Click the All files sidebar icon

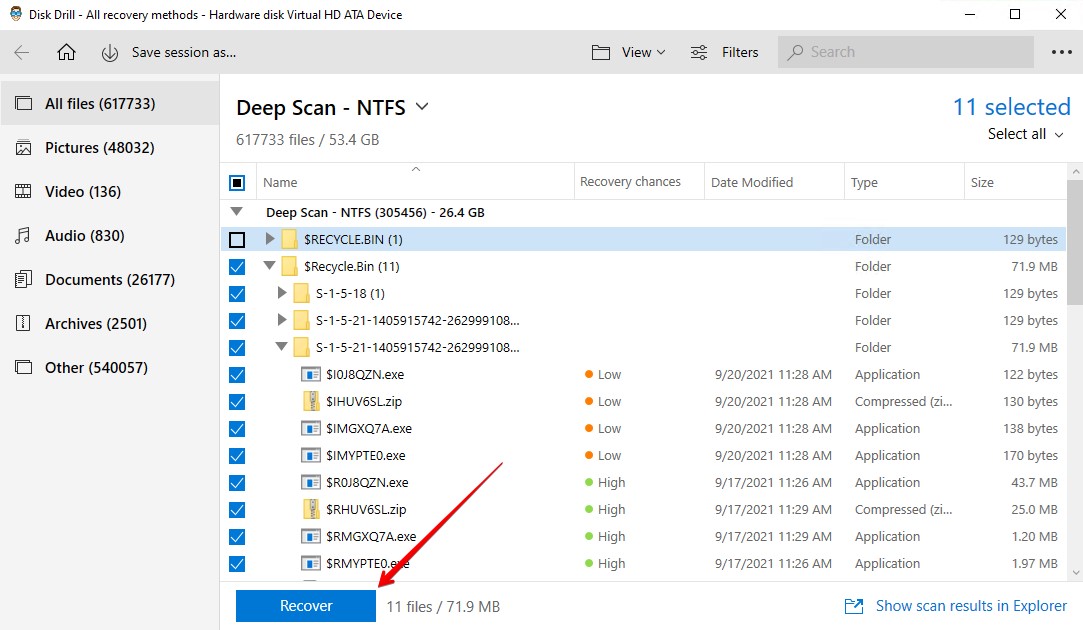[x=23, y=104]
